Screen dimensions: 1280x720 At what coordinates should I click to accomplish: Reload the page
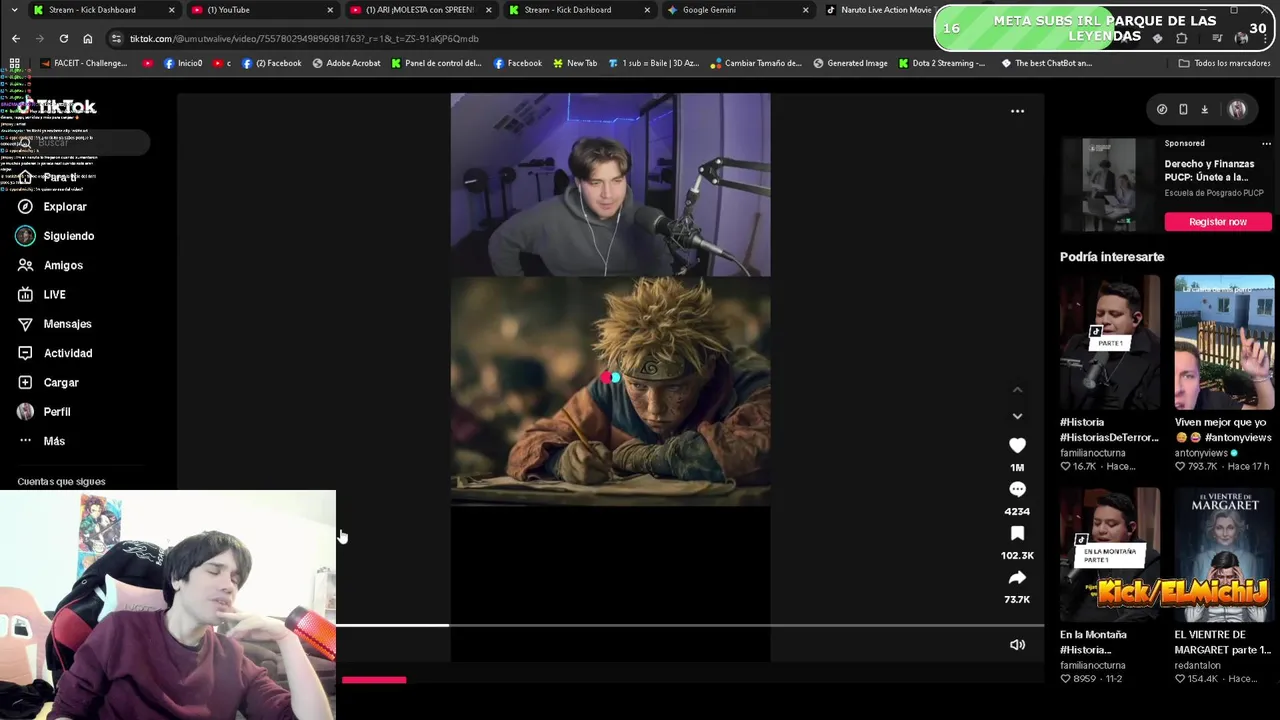point(64,38)
